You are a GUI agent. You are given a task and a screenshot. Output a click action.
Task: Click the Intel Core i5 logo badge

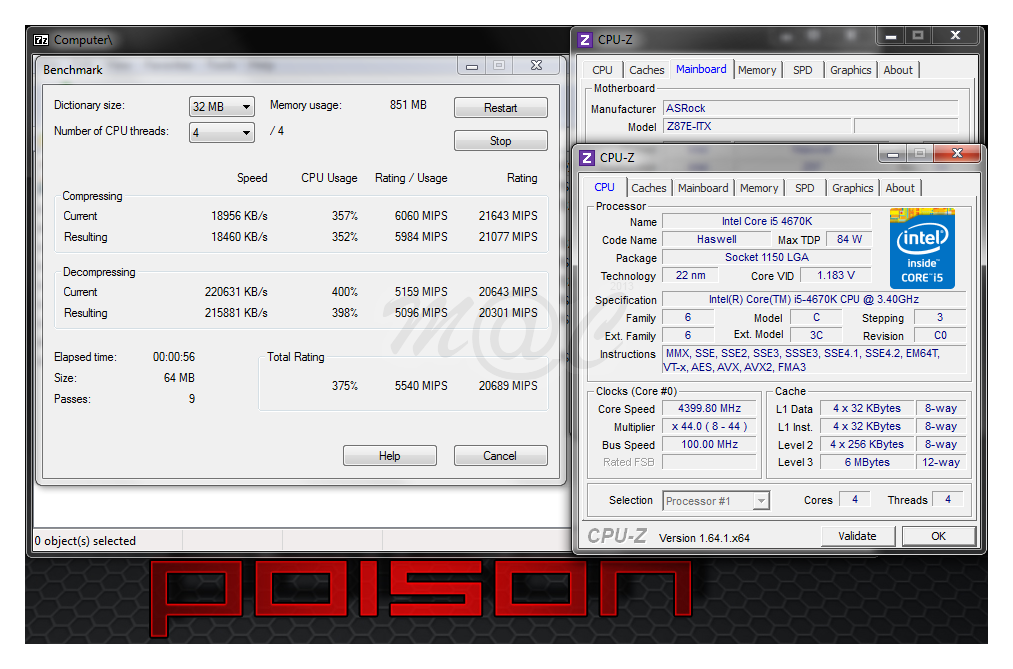tap(922, 248)
